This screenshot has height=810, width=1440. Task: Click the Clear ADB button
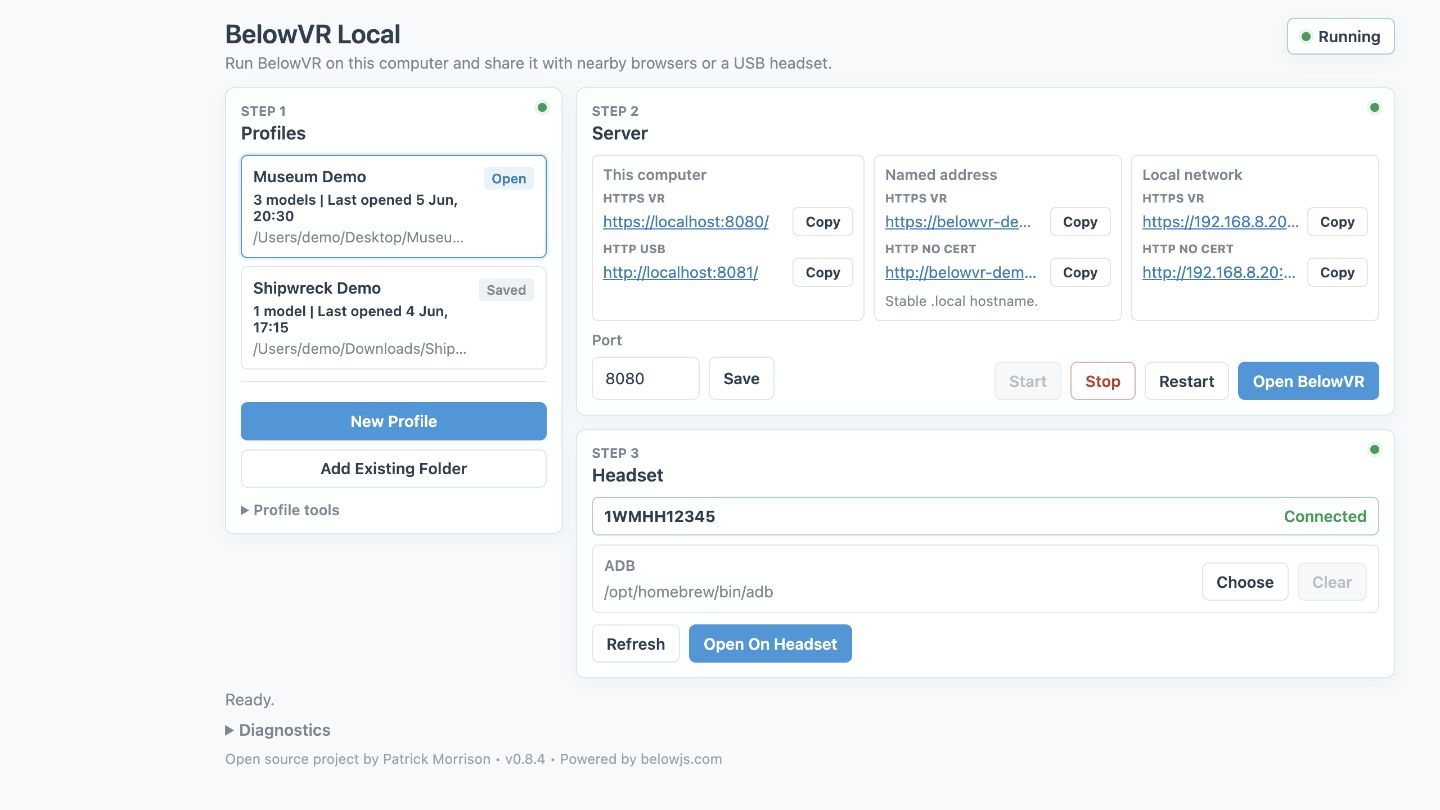[x=1331, y=582]
